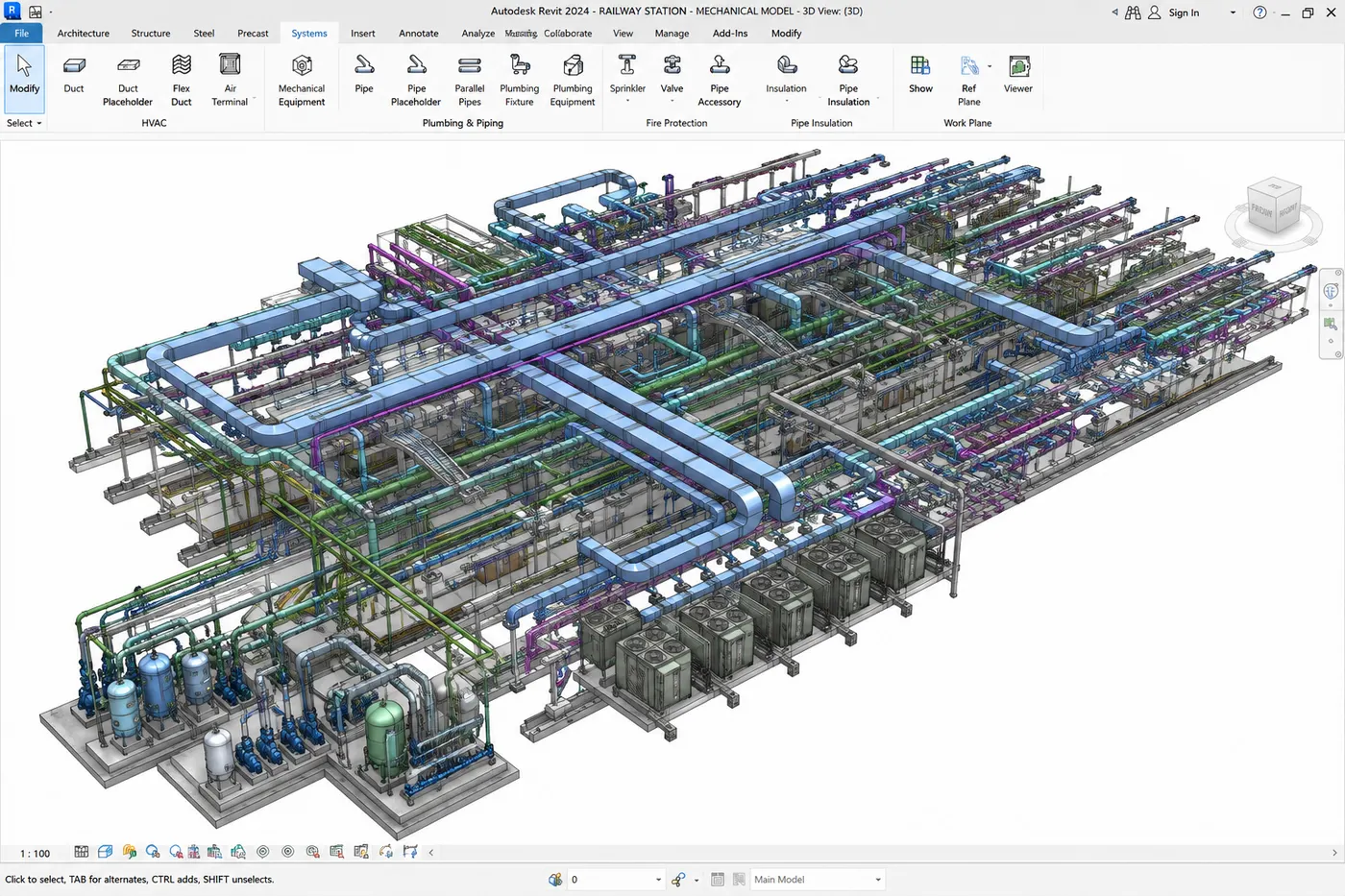Click the horizontal scrollbar right arrow
1345x896 pixels.
tap(1334, 852)
